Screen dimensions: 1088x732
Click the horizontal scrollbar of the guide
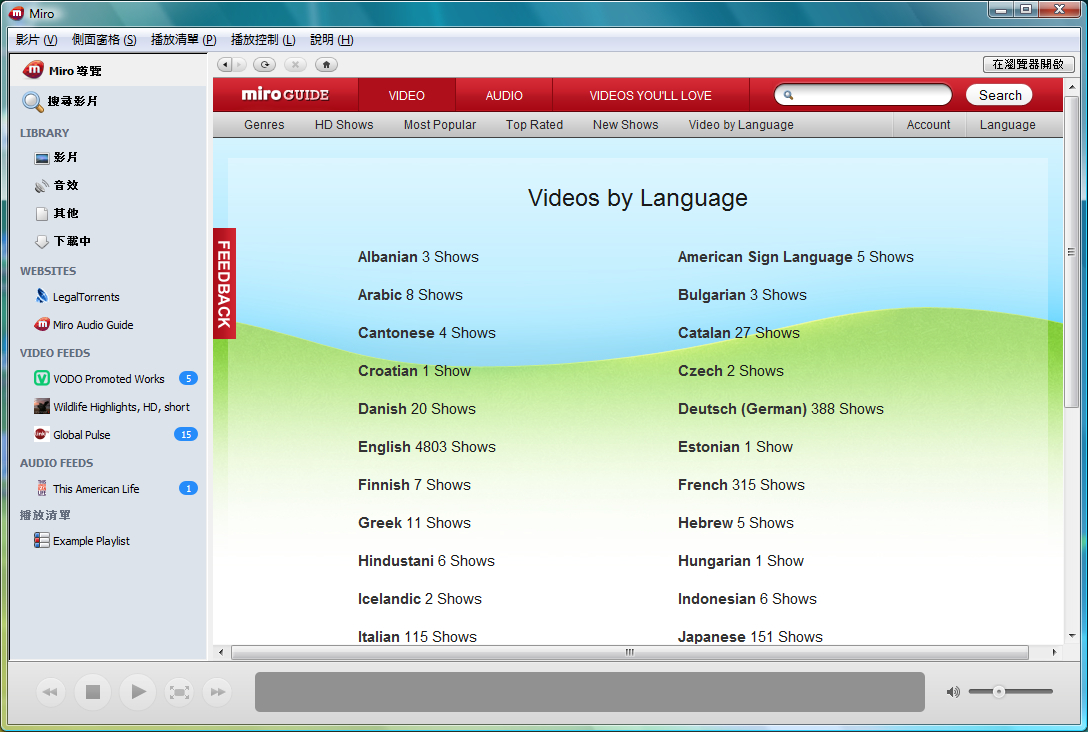(629, 652)
